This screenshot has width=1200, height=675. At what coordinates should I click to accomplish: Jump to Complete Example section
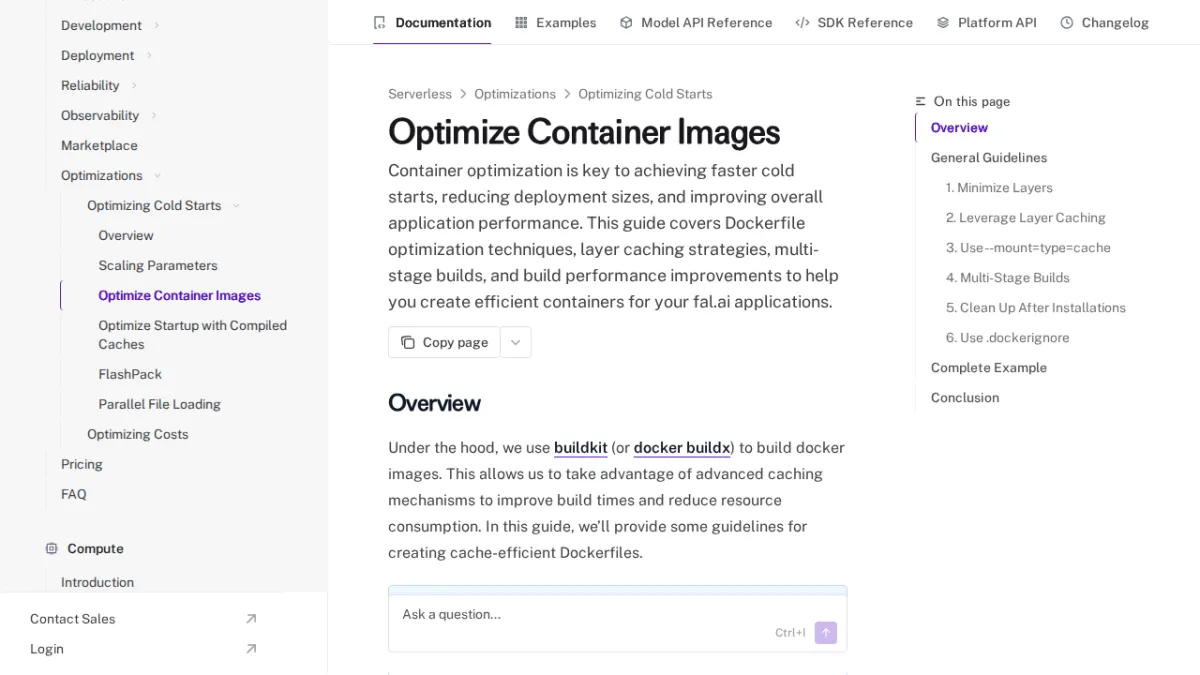989,367
